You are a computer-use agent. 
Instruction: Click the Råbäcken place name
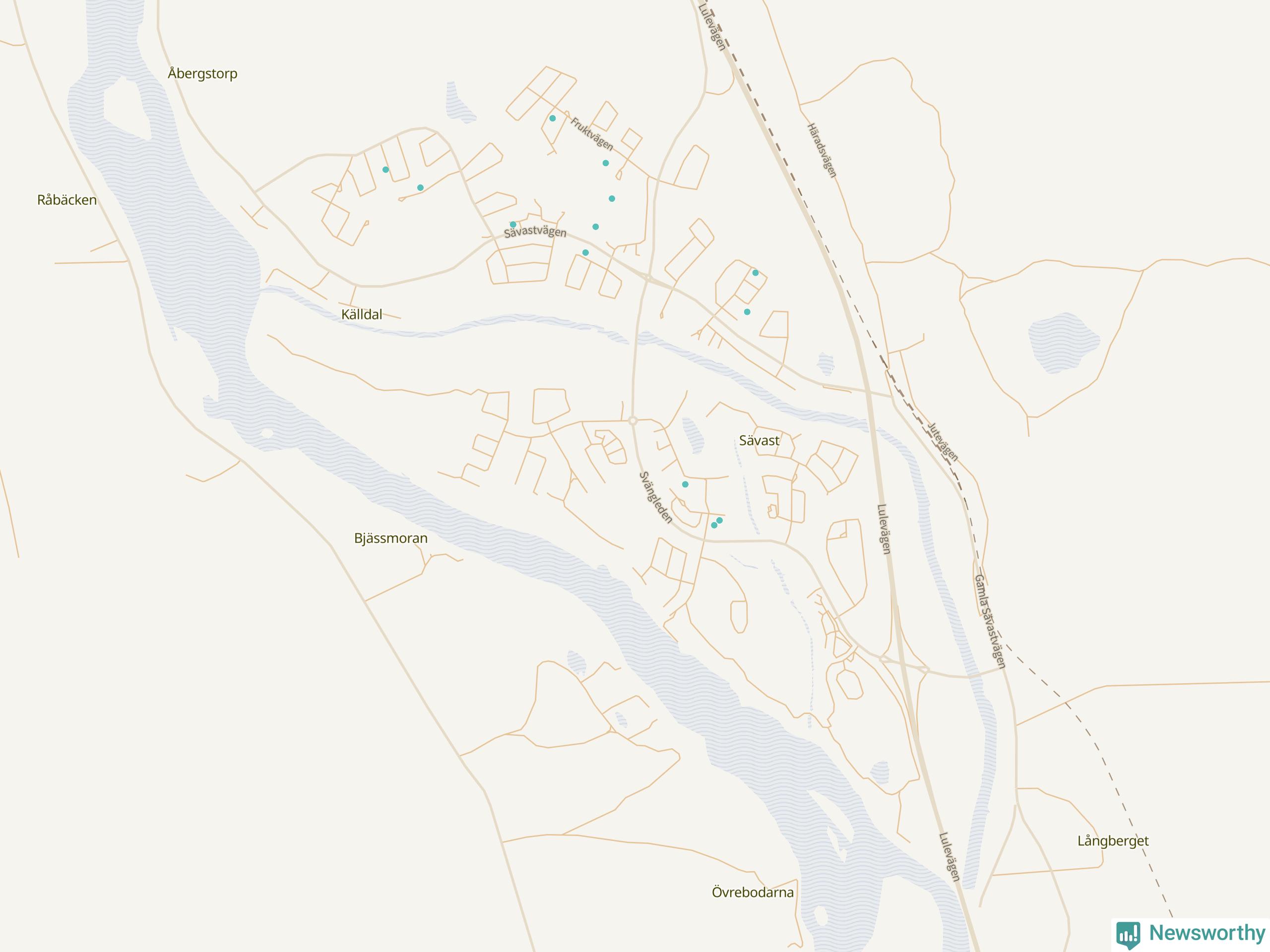click(x=66, y=200)
